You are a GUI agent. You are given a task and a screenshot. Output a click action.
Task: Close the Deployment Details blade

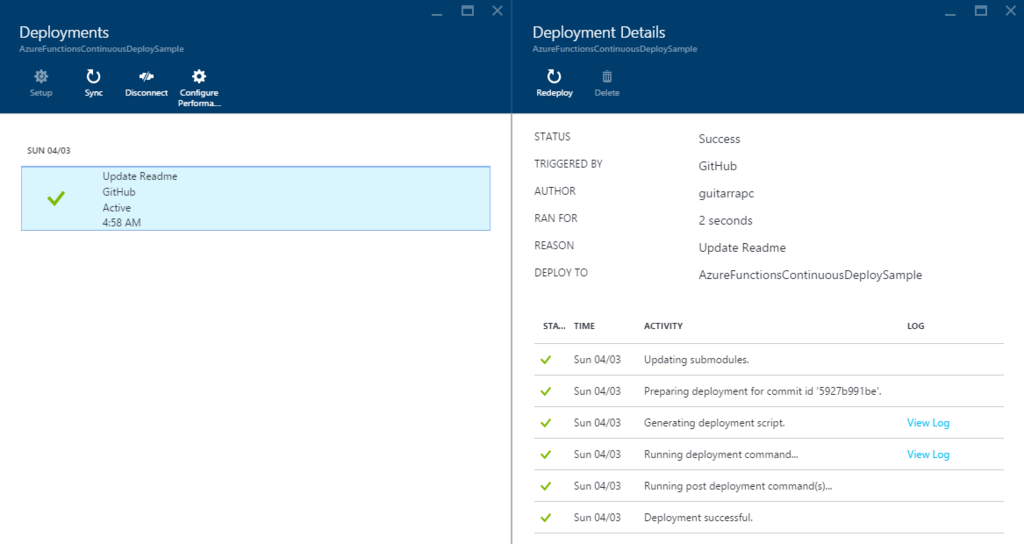(1010, 11)
